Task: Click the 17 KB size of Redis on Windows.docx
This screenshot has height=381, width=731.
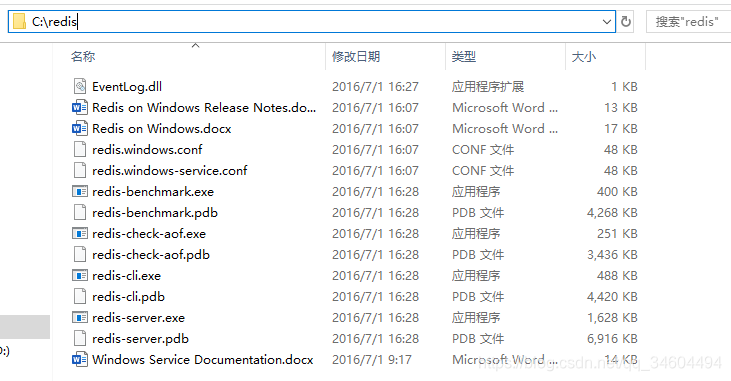Action: click(x=621, y=129)
